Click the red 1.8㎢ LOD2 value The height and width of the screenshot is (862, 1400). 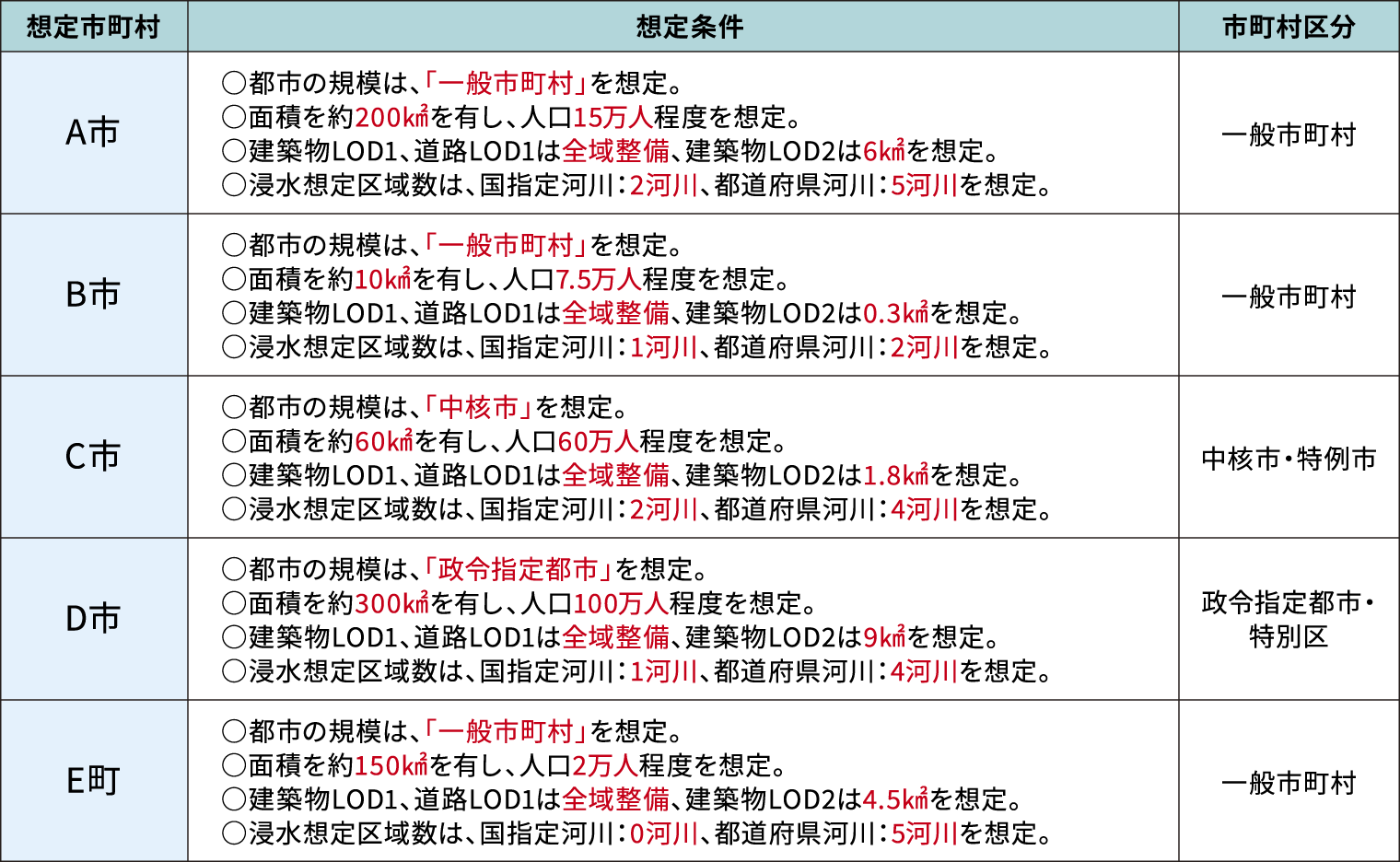click(x=895, y=476)
